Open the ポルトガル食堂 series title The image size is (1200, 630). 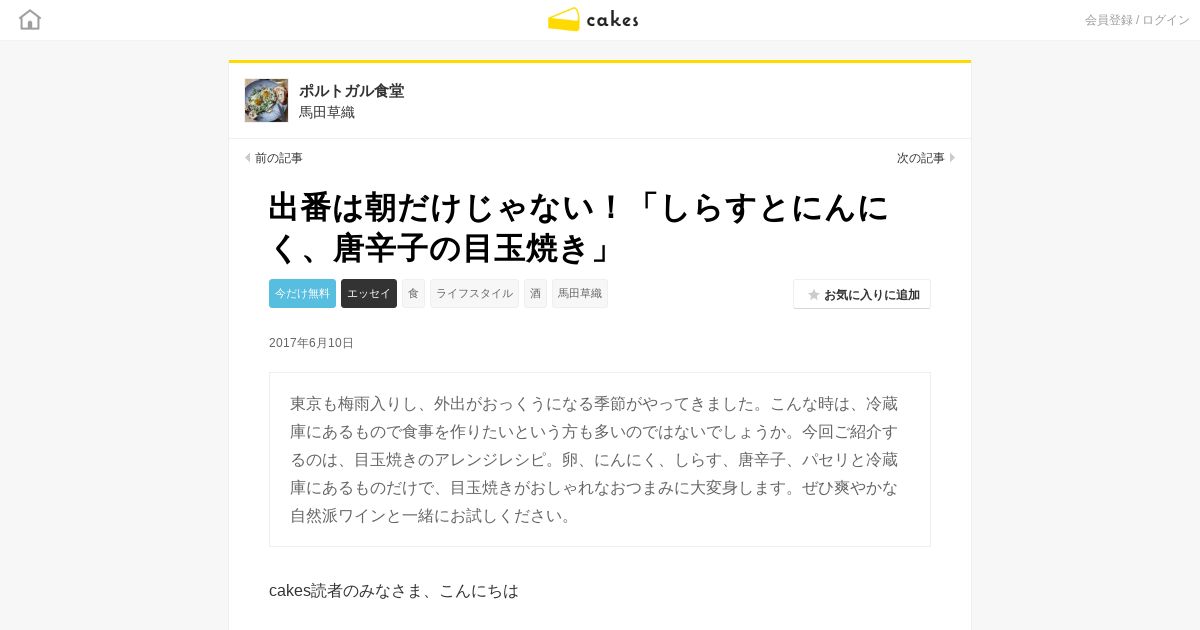pyautogui.click(x=352, y=91)
